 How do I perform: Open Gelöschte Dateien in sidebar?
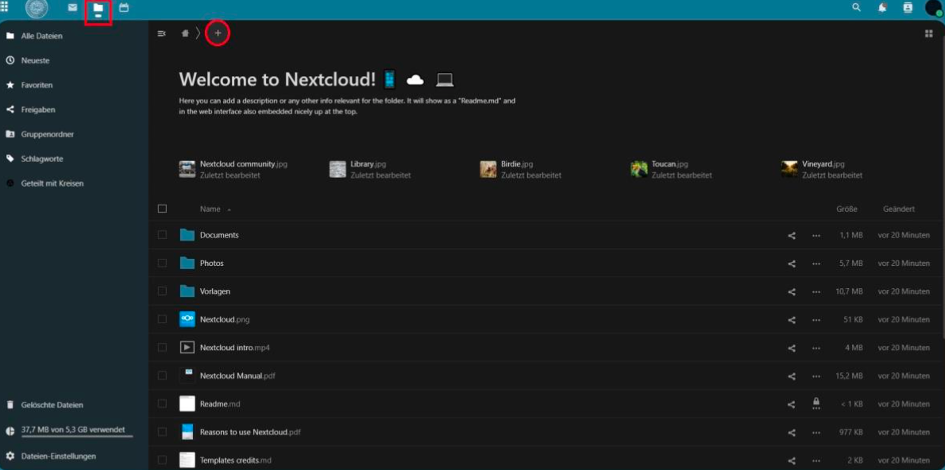(x=52, y=405)
